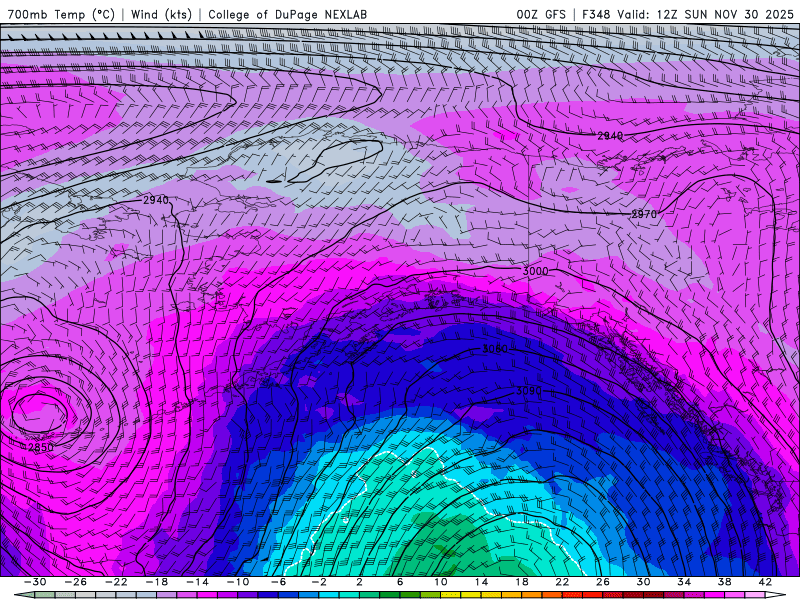Click "College of DuPage NEXLAB" header text
Image resolution: width=800 pixels, height=600 pixels.
point(287,14)
